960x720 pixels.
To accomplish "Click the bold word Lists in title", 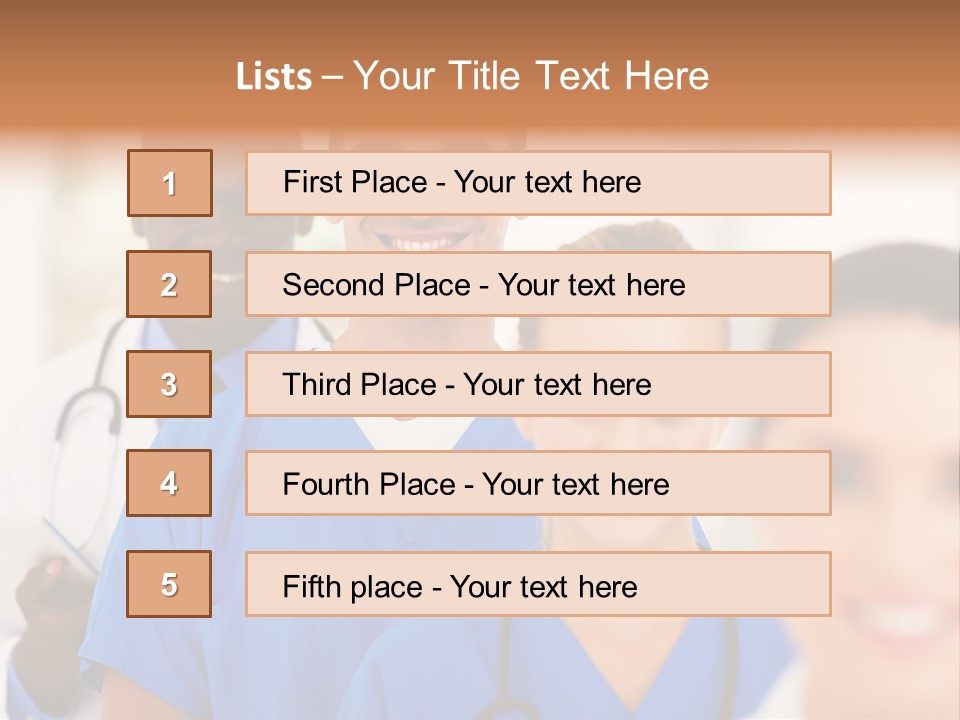I will pos(274,77).
